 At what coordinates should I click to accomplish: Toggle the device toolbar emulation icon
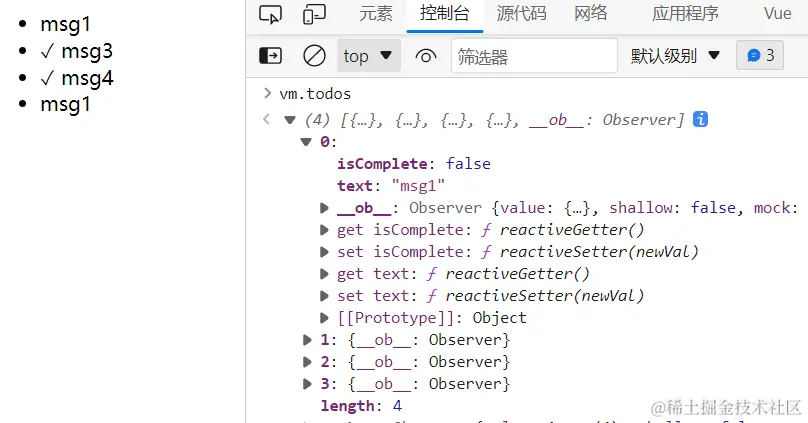point(314,14)
